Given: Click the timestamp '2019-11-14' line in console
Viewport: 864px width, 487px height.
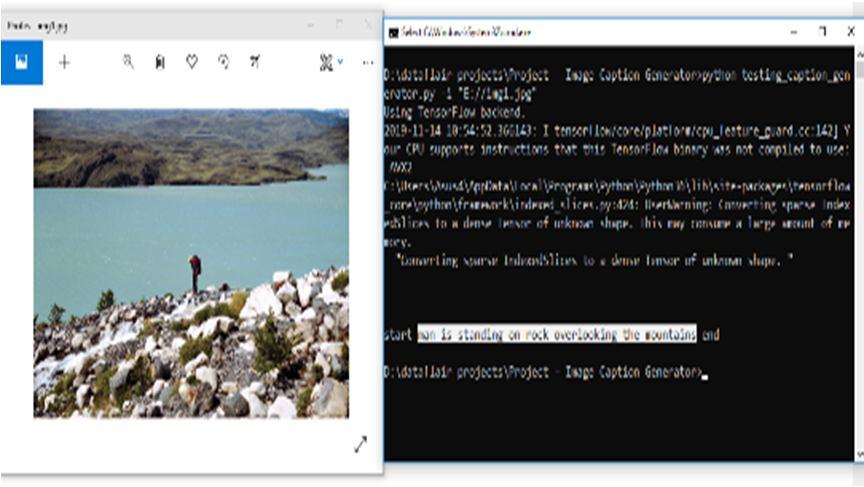Looking at the screenshot, I should [x=617, y=131].
